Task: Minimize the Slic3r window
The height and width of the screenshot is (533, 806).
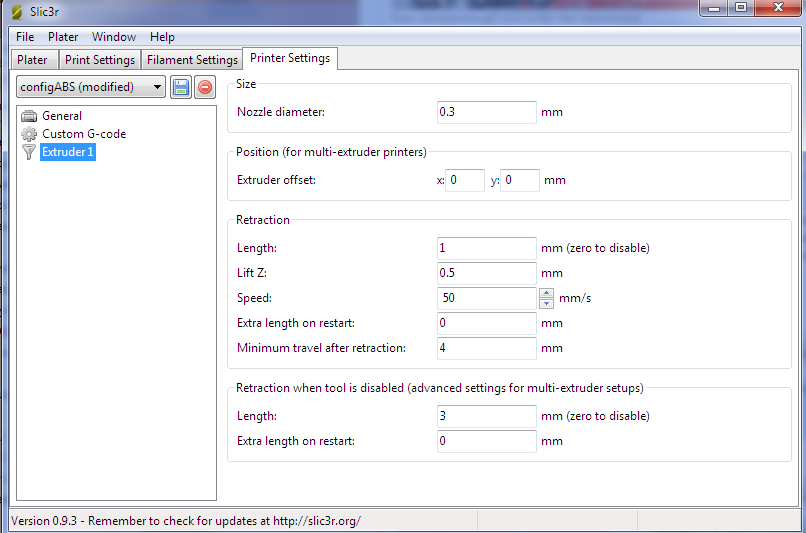Action: click(714, 8)
